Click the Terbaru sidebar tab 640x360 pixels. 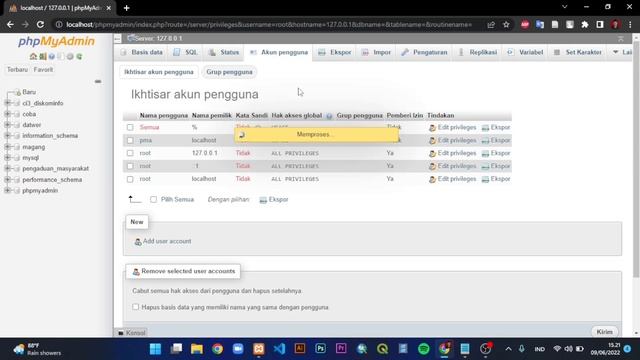click(x=18, y=70)
